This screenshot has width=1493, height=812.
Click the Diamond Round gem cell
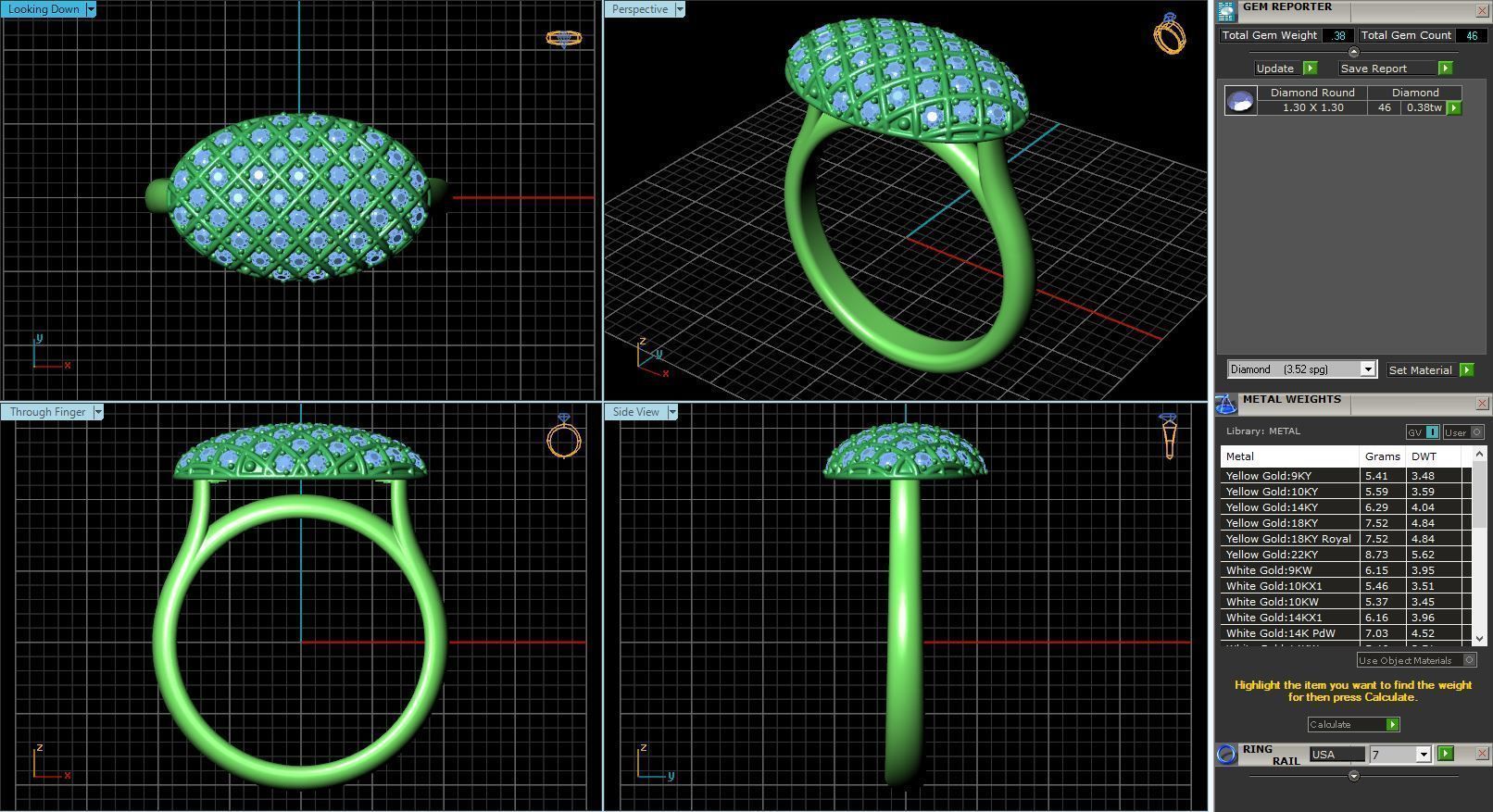[x=1312, y=93]
